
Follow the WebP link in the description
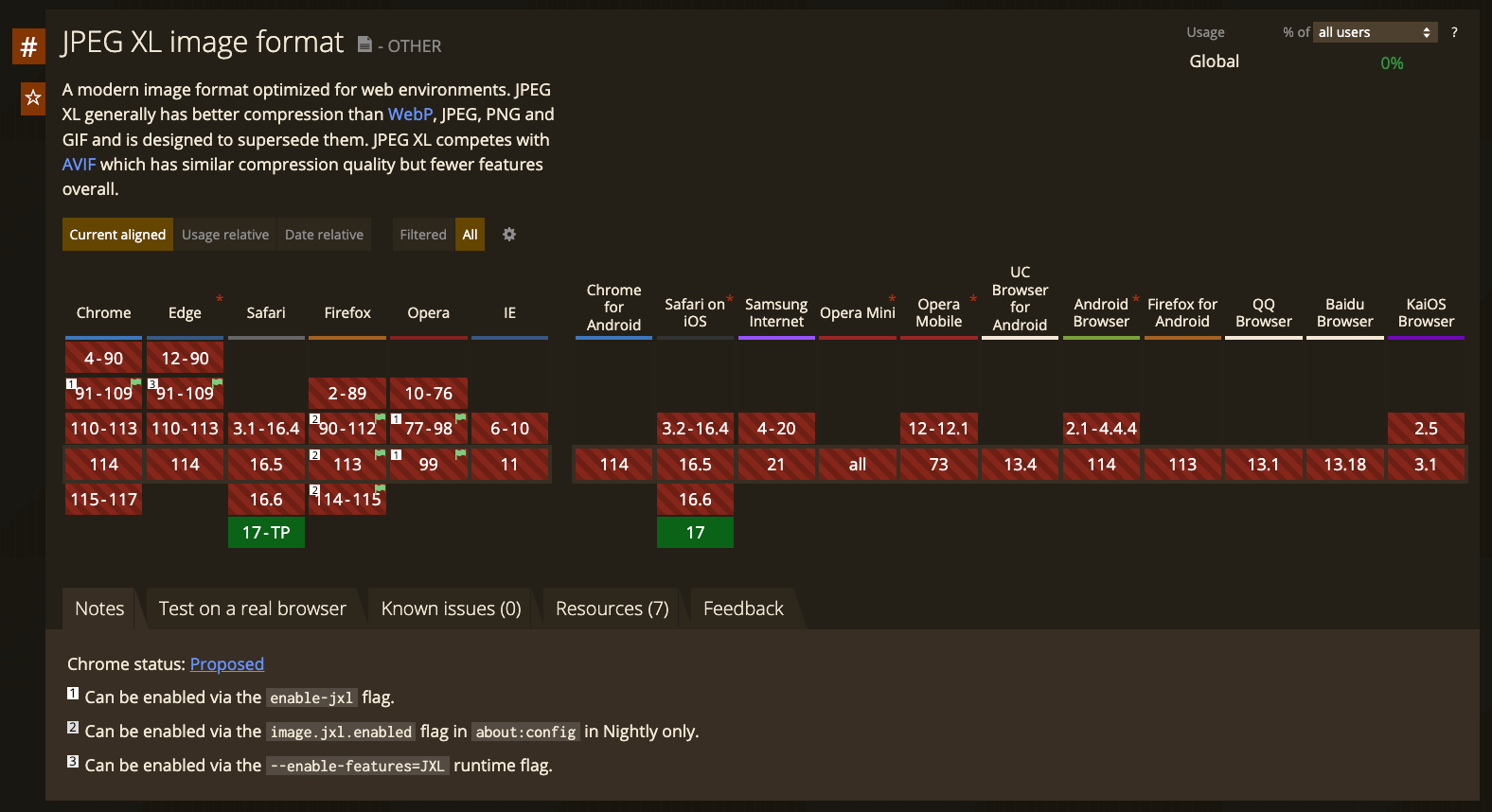pyautogui.click(x=410, y=115)
